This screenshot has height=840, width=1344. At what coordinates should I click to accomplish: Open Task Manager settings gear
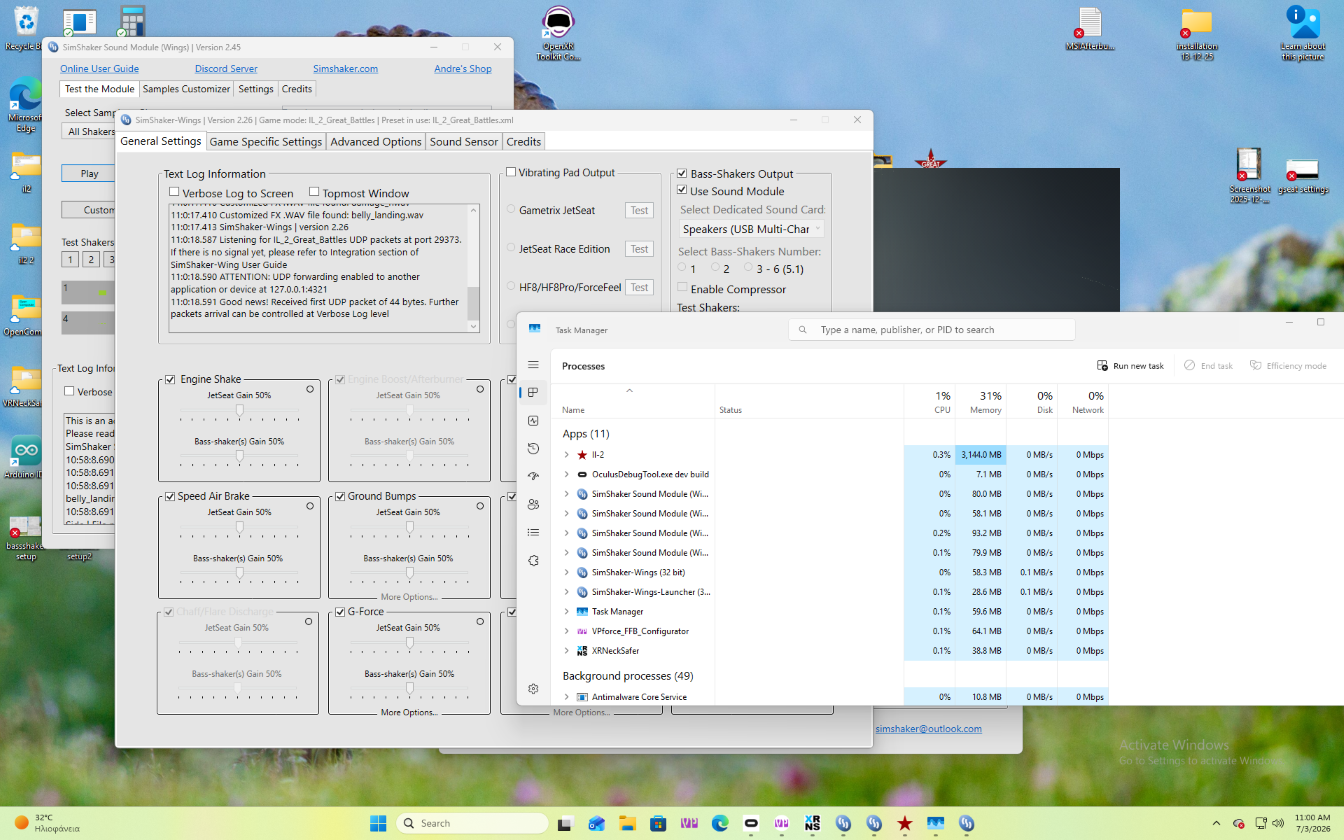point(533,689)
